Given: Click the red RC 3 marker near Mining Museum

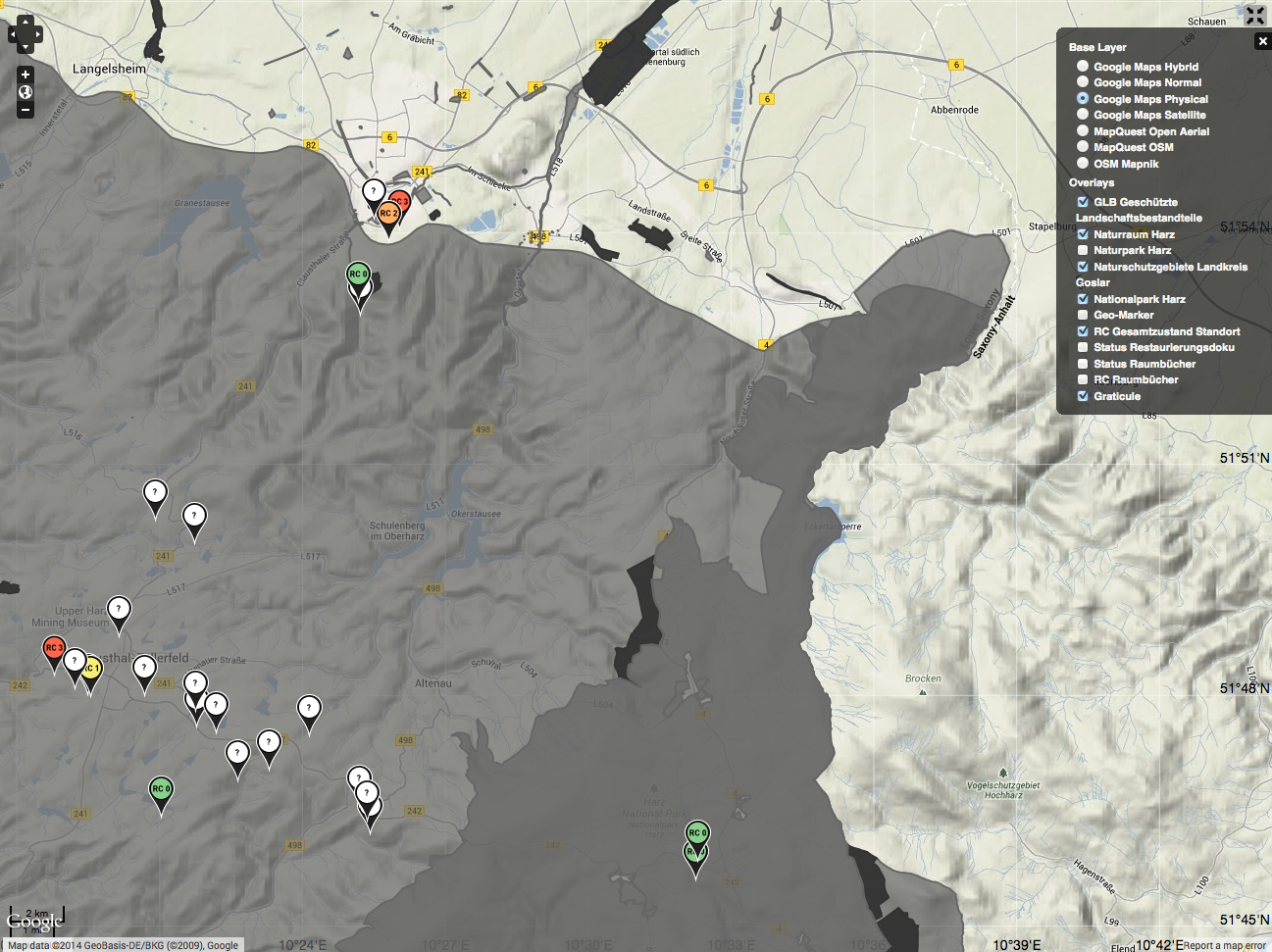Looking at the screenshot, I should click(54, 649).
